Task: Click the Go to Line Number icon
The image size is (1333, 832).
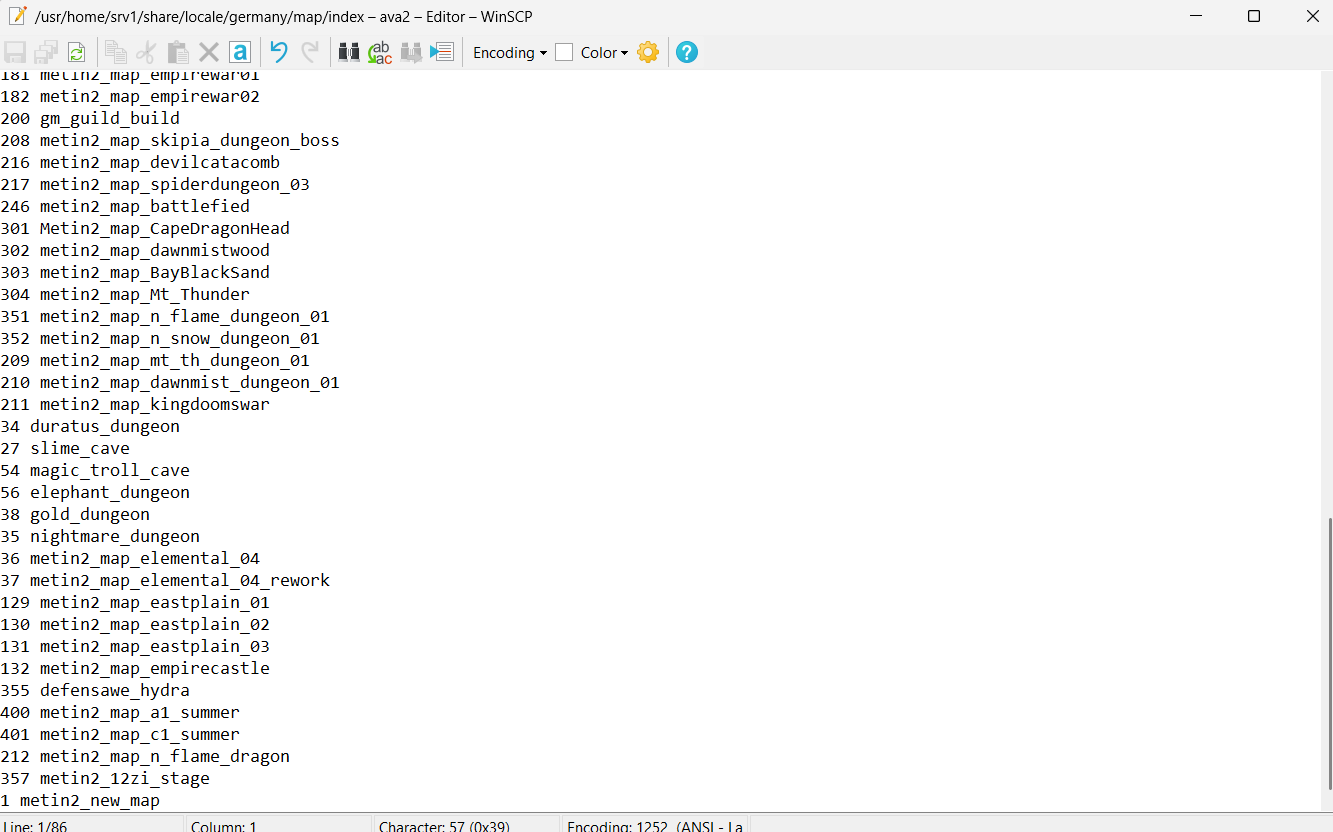Action: 442,52
